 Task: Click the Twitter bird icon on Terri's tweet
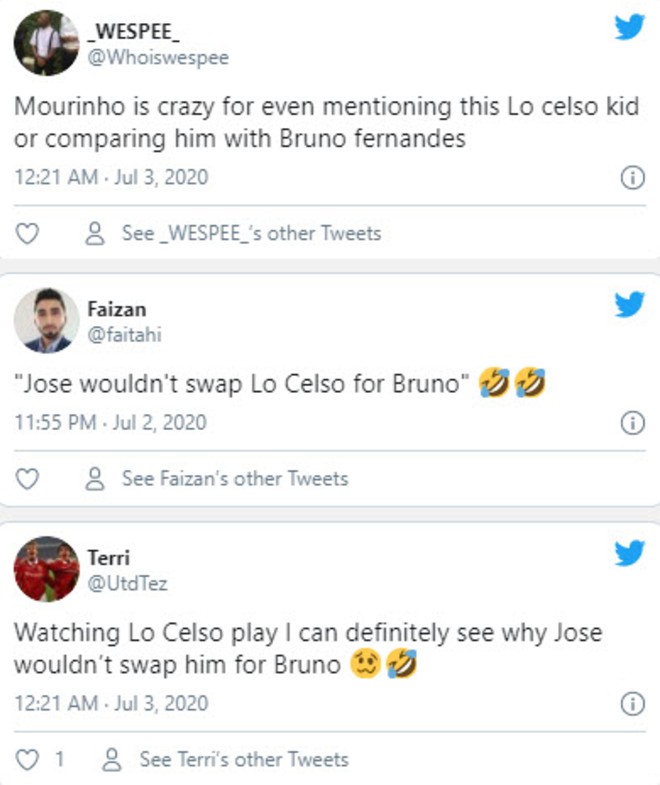coord(630,553)
